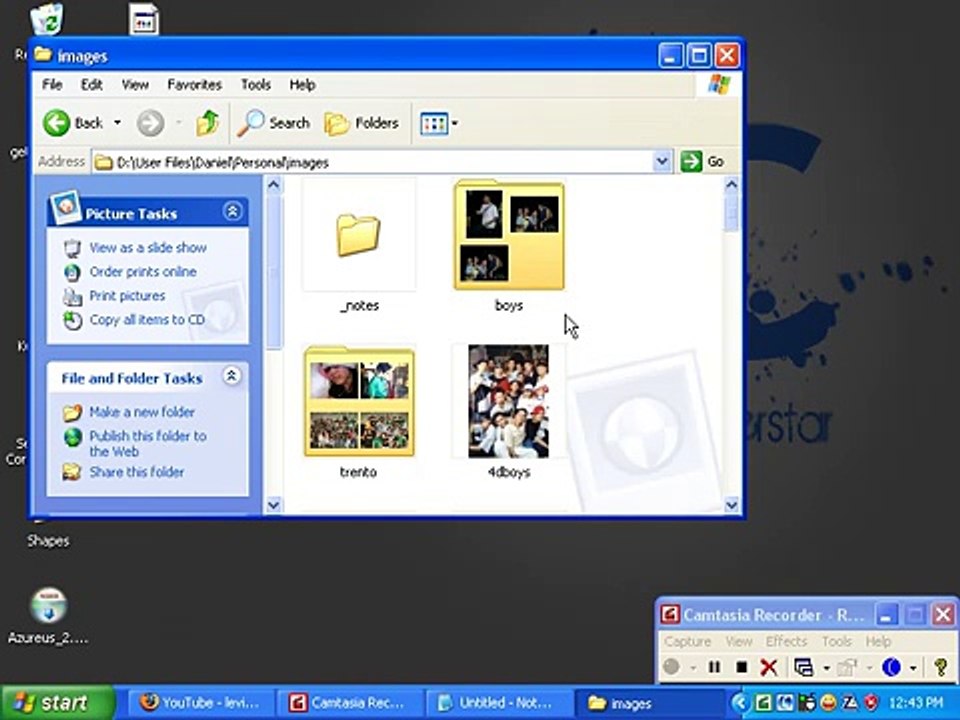This screenshot has width=960, height=720.
Task: Open the View menu in Camtasia Recorder
Action: coord(738,641)
